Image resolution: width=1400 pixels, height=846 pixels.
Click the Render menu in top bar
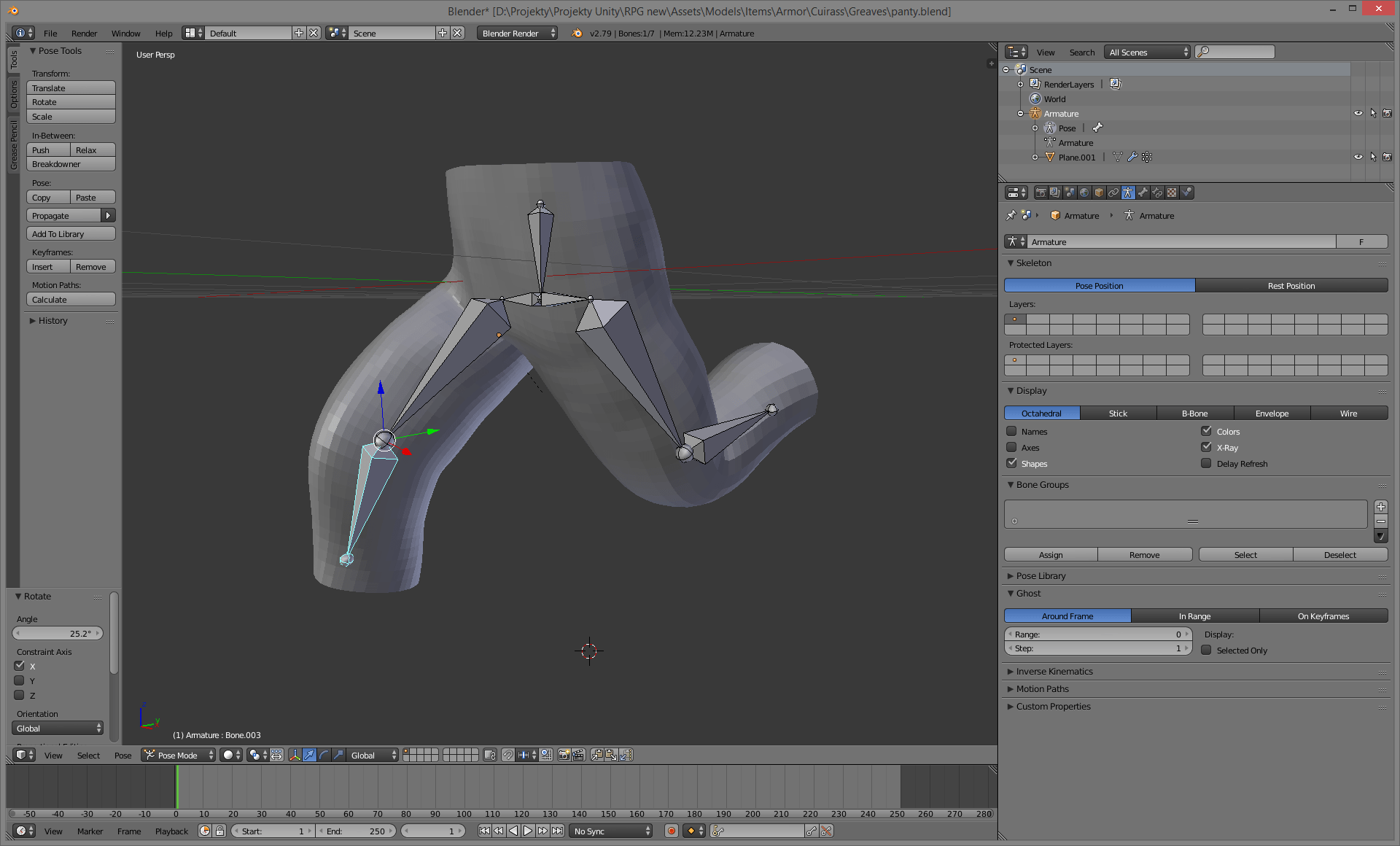pos(84,33)
